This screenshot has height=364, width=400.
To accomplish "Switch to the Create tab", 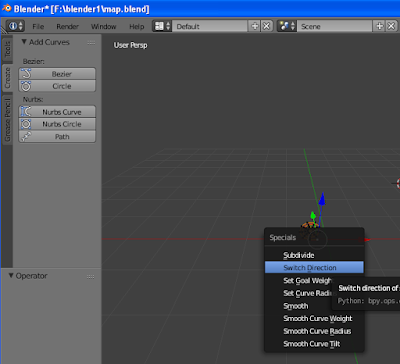I will tap(7, 78).
